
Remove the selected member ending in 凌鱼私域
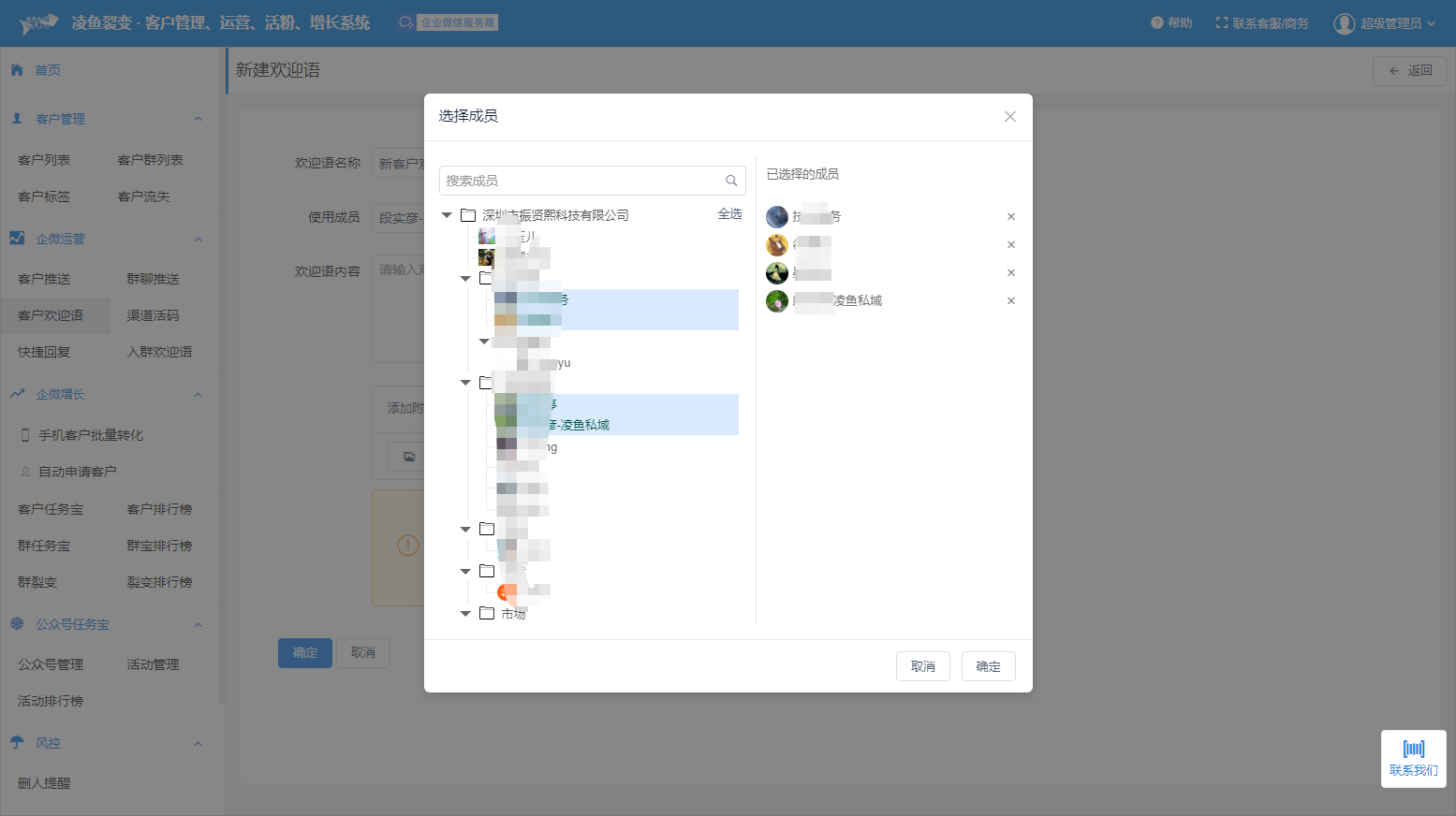pos(1010,301)
